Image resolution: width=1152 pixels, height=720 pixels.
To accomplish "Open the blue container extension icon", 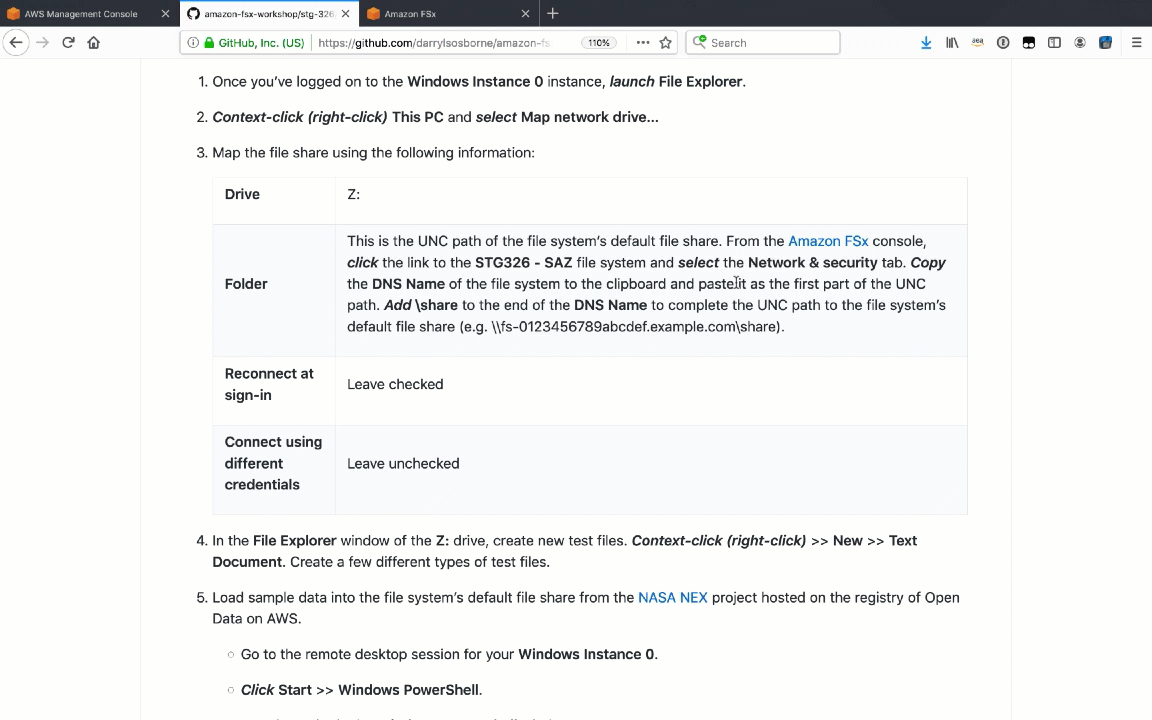I will pos(1106,43).
